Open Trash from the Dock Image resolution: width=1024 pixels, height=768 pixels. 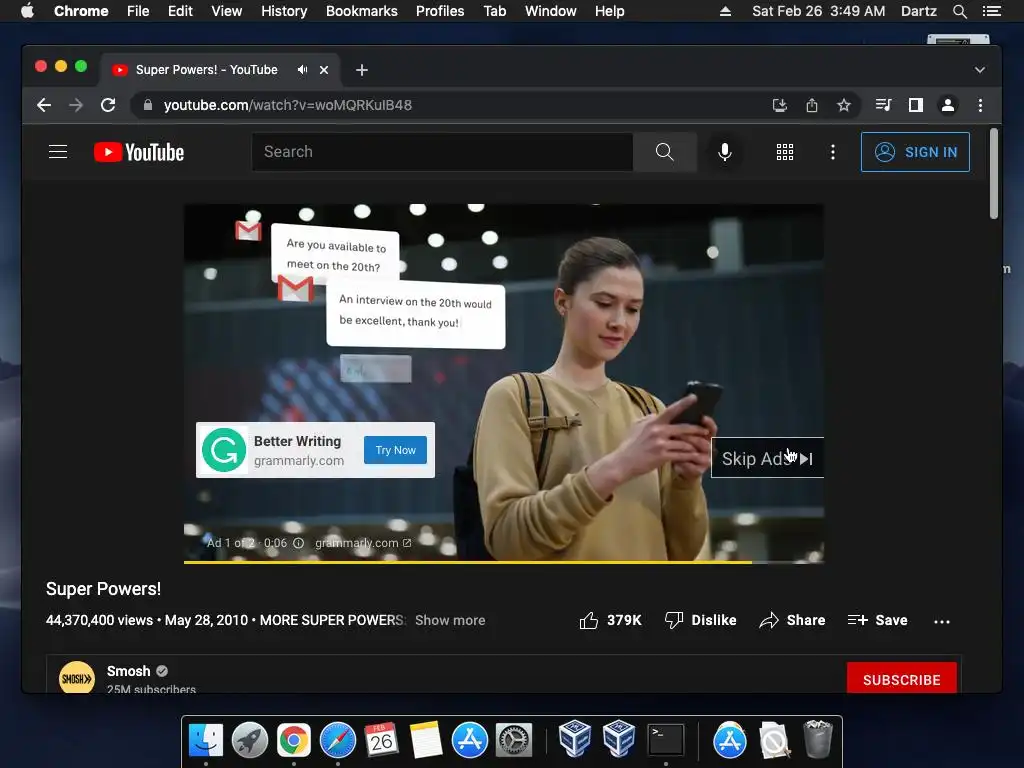pos(818,739)
